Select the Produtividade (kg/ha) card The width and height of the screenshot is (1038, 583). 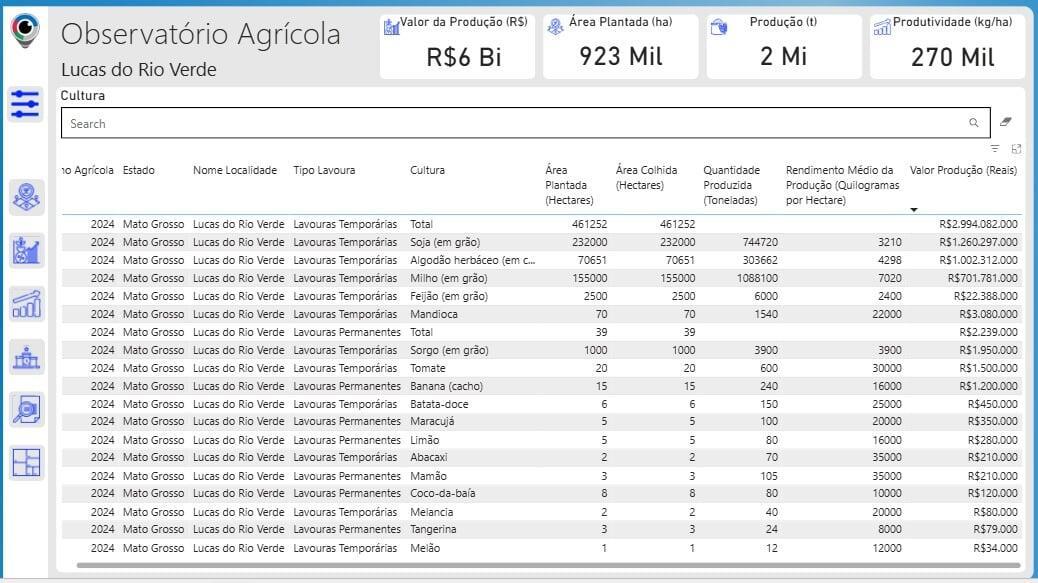coord(948,46)
